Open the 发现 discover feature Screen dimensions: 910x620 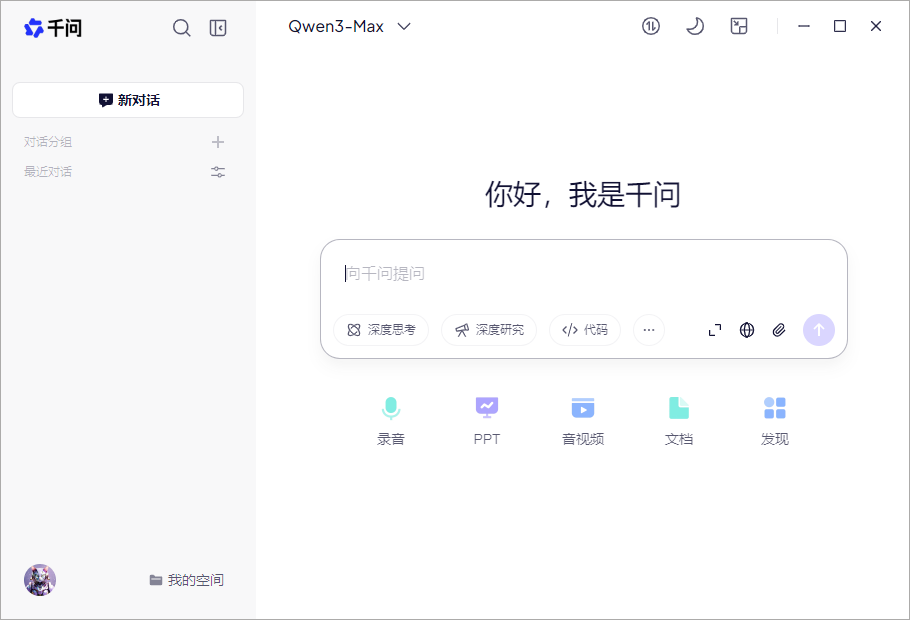pyautogui.click(x=775, y=421)
